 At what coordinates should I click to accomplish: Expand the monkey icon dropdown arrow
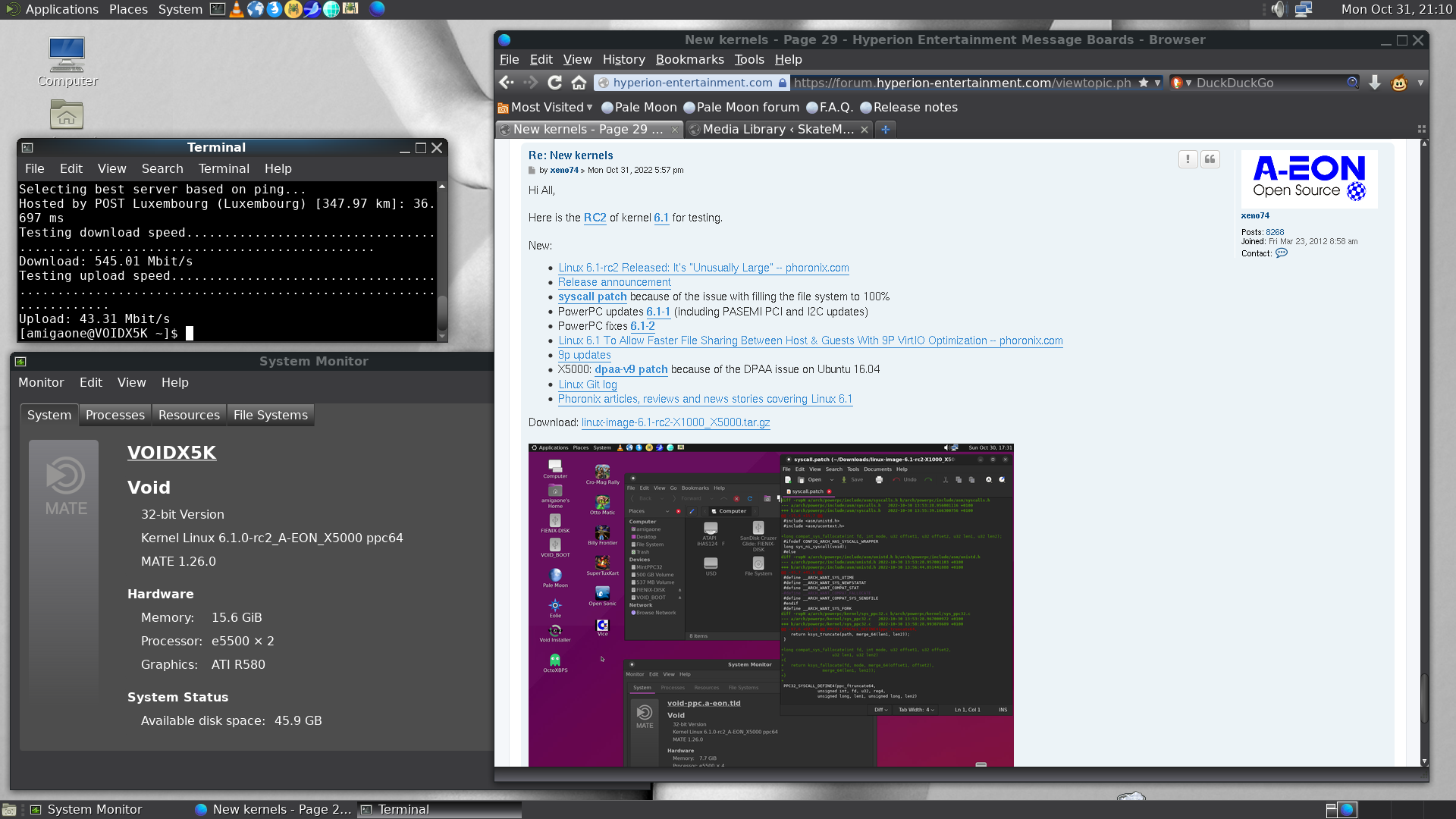[1420, 83]
